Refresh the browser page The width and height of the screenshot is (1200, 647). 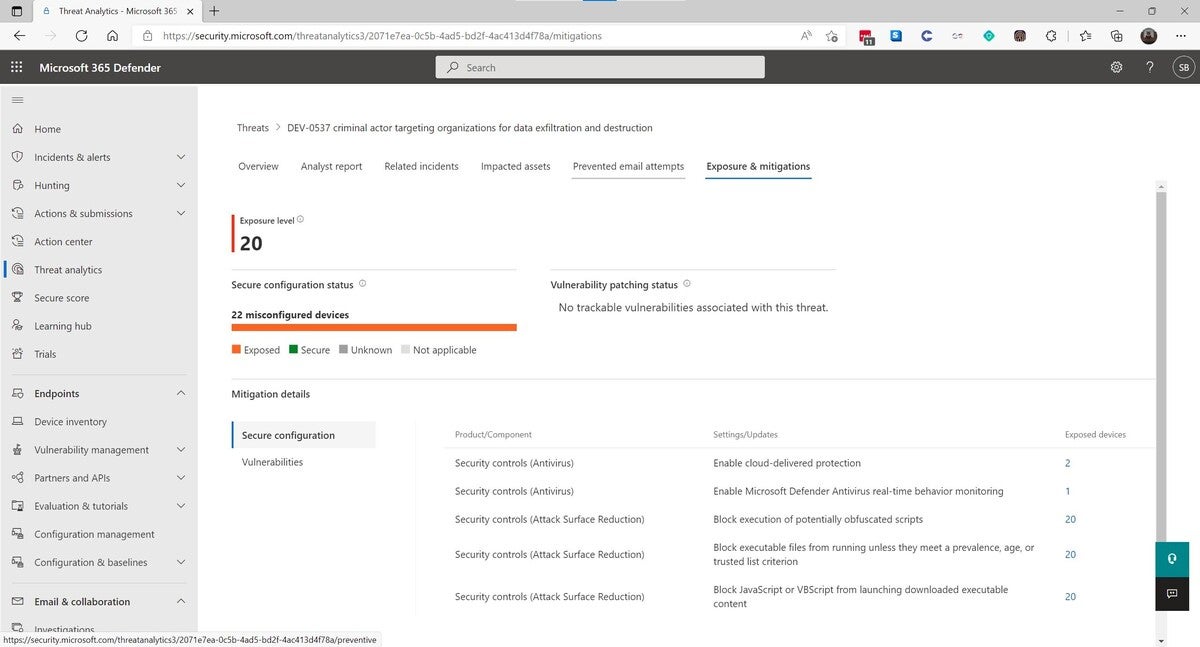(81, 35)
